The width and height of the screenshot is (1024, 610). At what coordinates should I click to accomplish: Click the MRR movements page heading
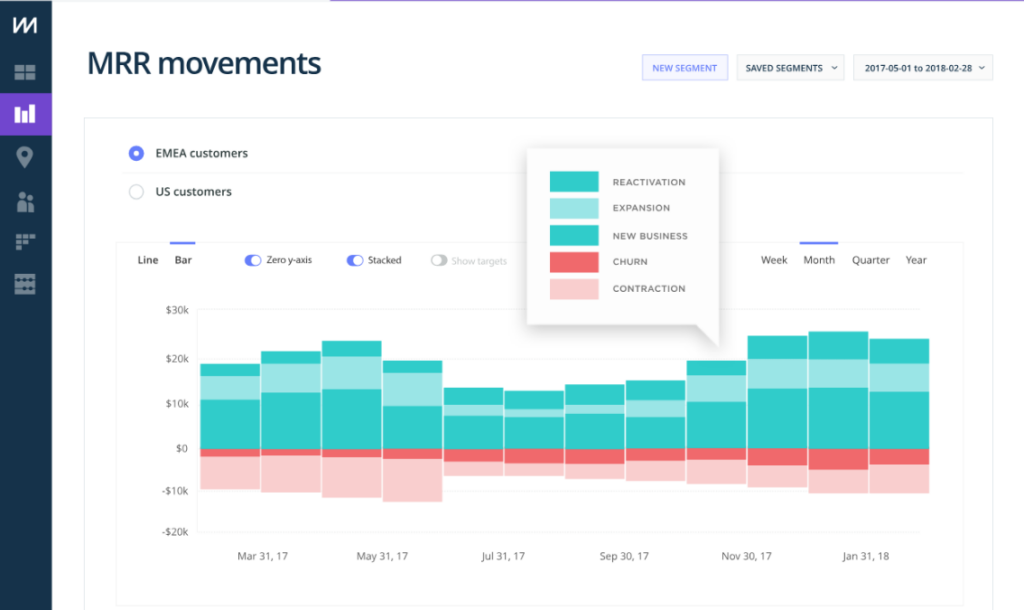point(204,63)
